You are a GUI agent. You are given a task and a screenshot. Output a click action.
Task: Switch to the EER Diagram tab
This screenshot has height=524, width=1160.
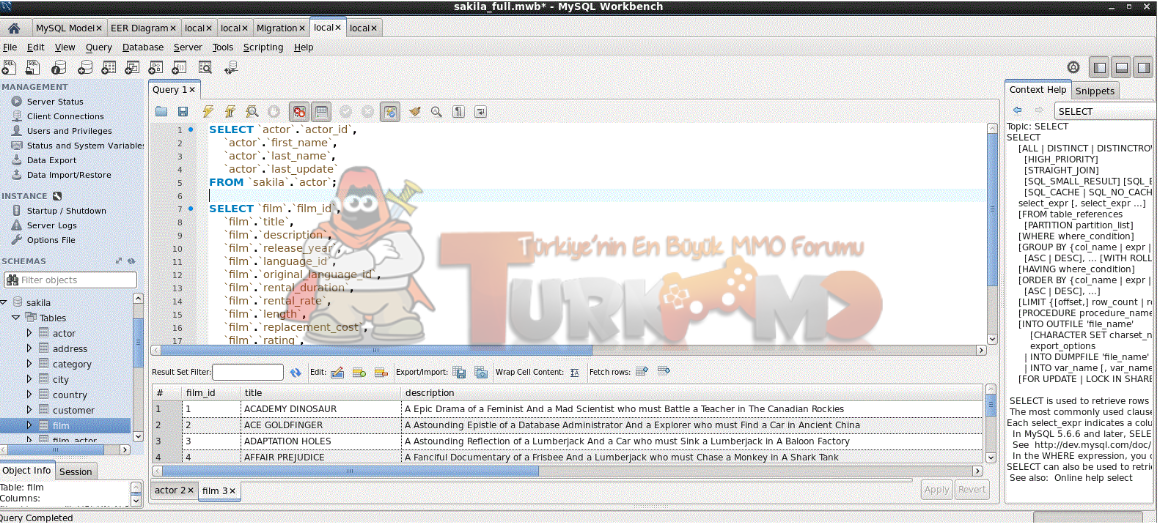coord(144,28)
